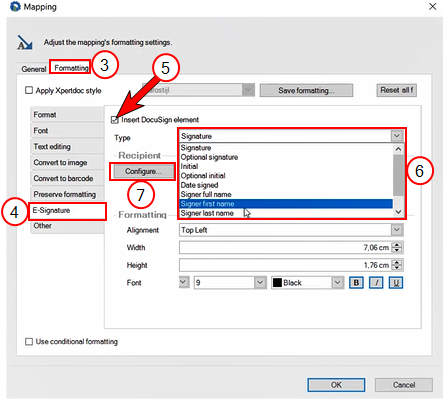Confirm with the OK button

tap(336, 385)
